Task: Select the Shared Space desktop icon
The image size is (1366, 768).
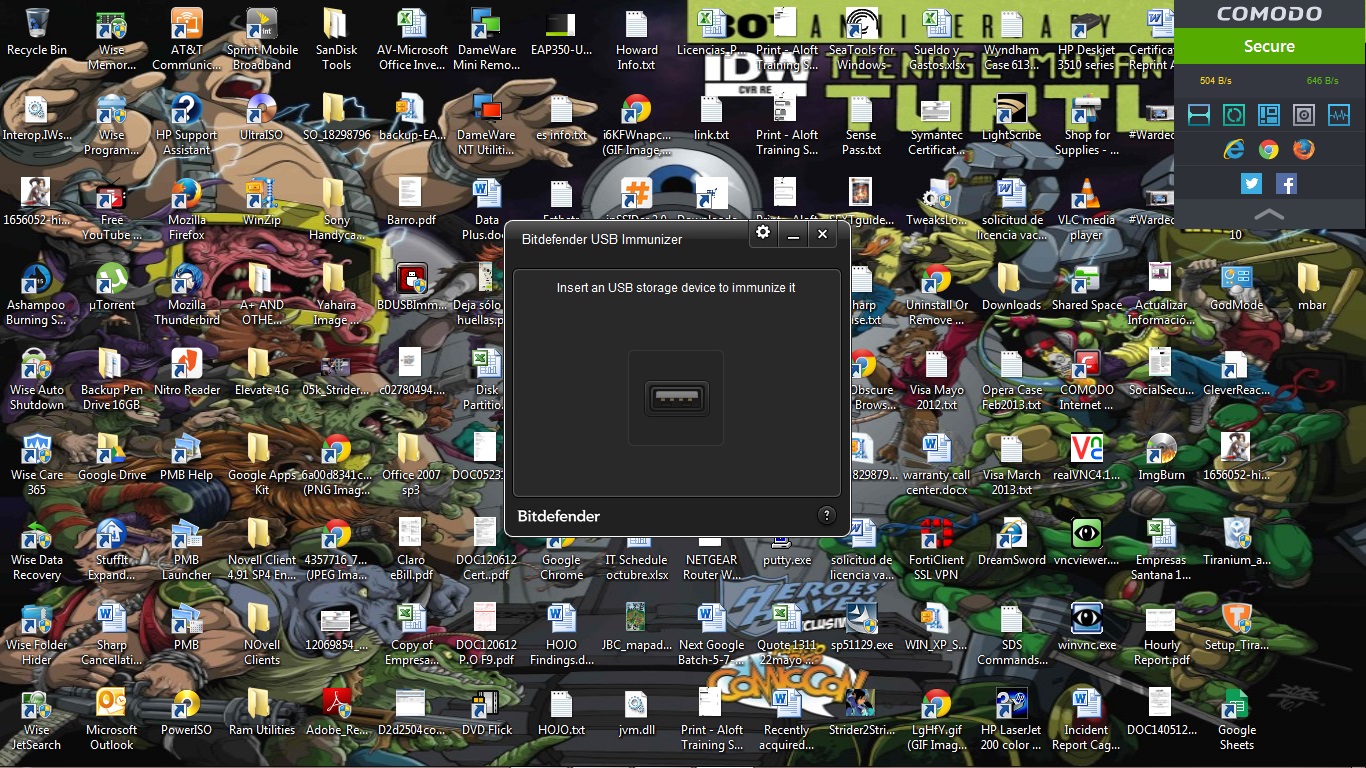Action: click(1087, 287)
